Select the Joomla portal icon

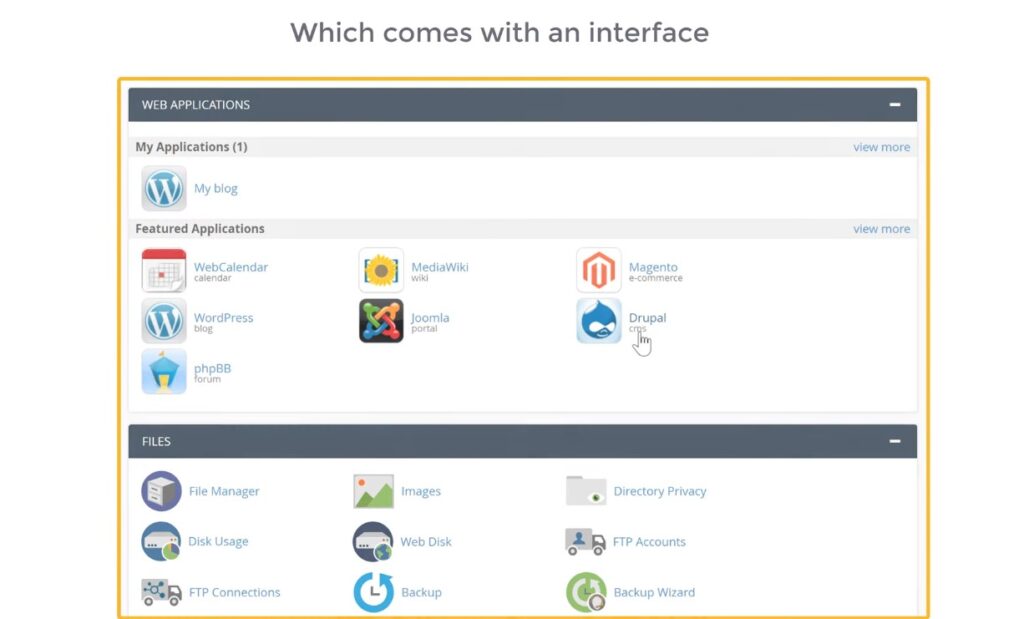pyautogui.click(x=381, y=321)
